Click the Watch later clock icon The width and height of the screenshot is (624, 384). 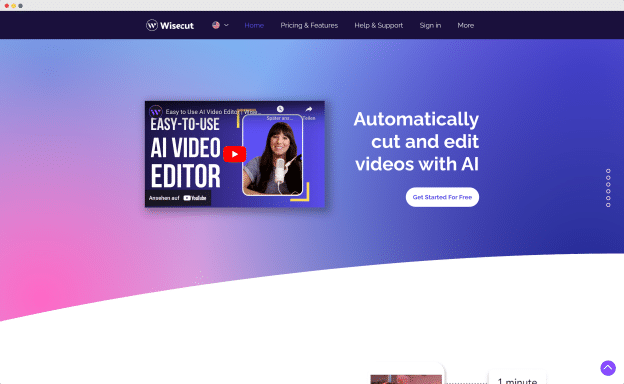pos(280,109)
